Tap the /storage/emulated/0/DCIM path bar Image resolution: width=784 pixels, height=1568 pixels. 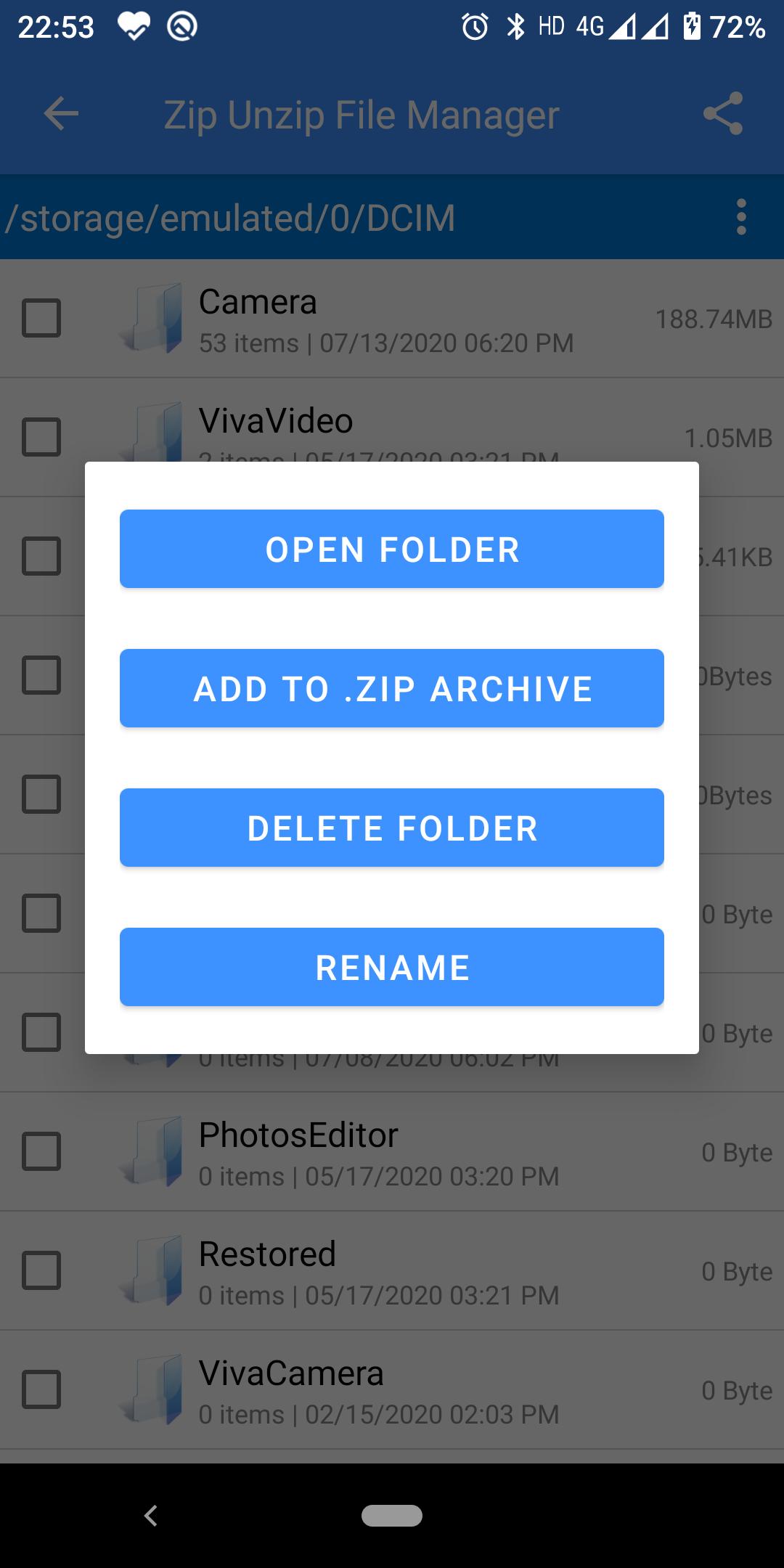pyautogui.click(x=230, y=218)
